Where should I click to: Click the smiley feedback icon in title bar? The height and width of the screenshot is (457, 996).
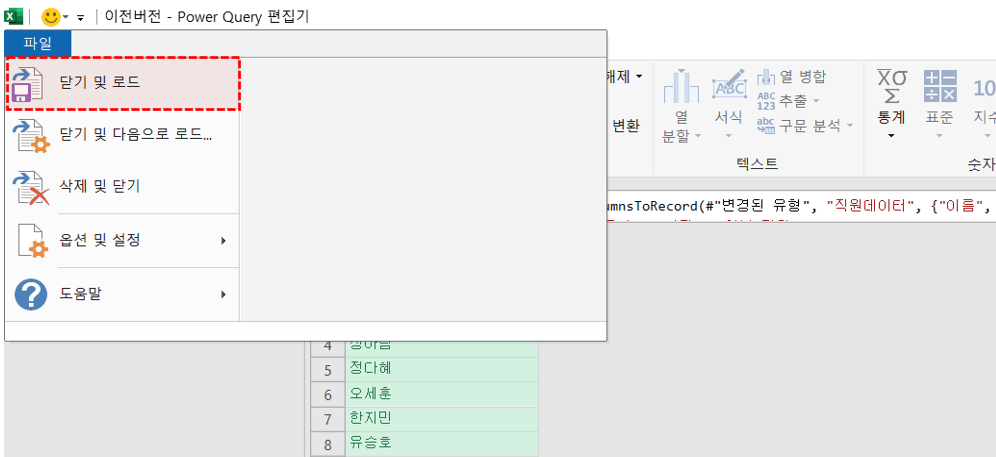pyautogui.click(x=50, y=17)
